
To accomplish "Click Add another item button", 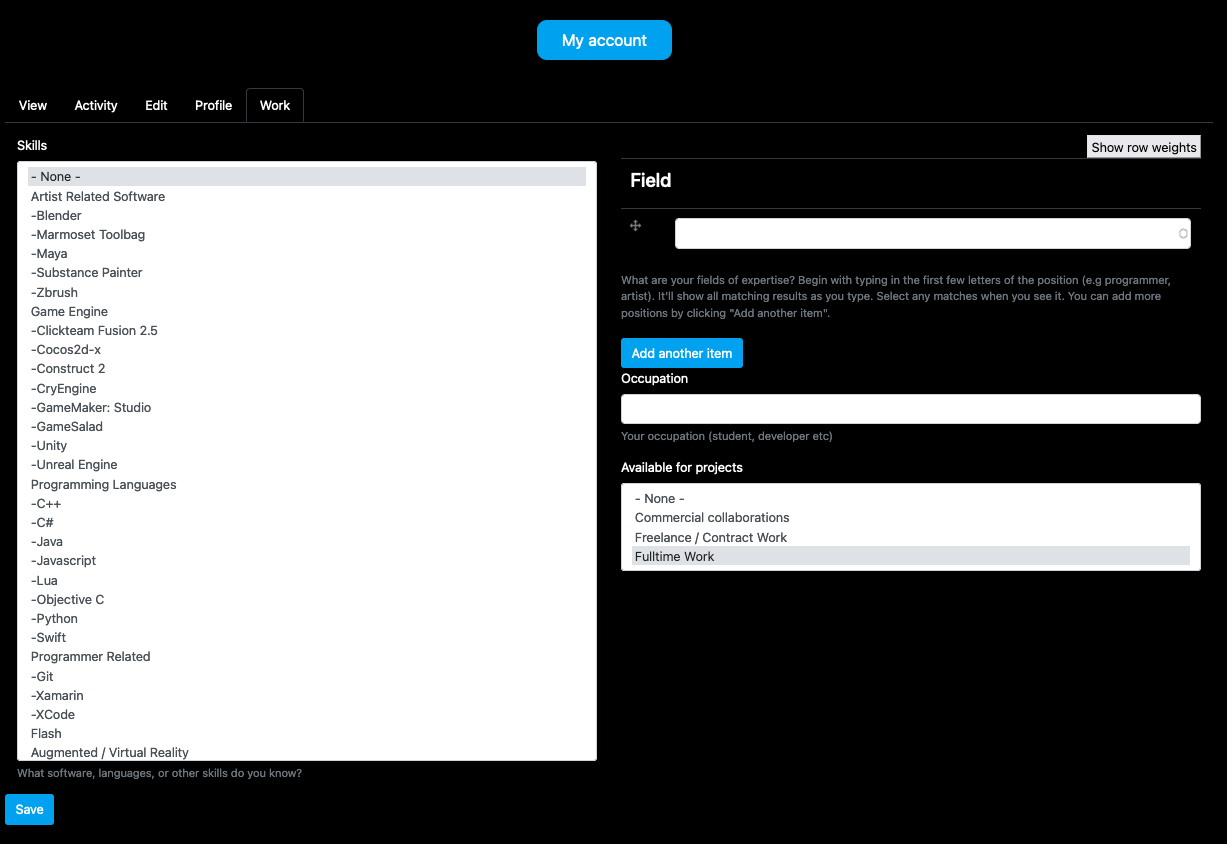I will tap(682, 353).
